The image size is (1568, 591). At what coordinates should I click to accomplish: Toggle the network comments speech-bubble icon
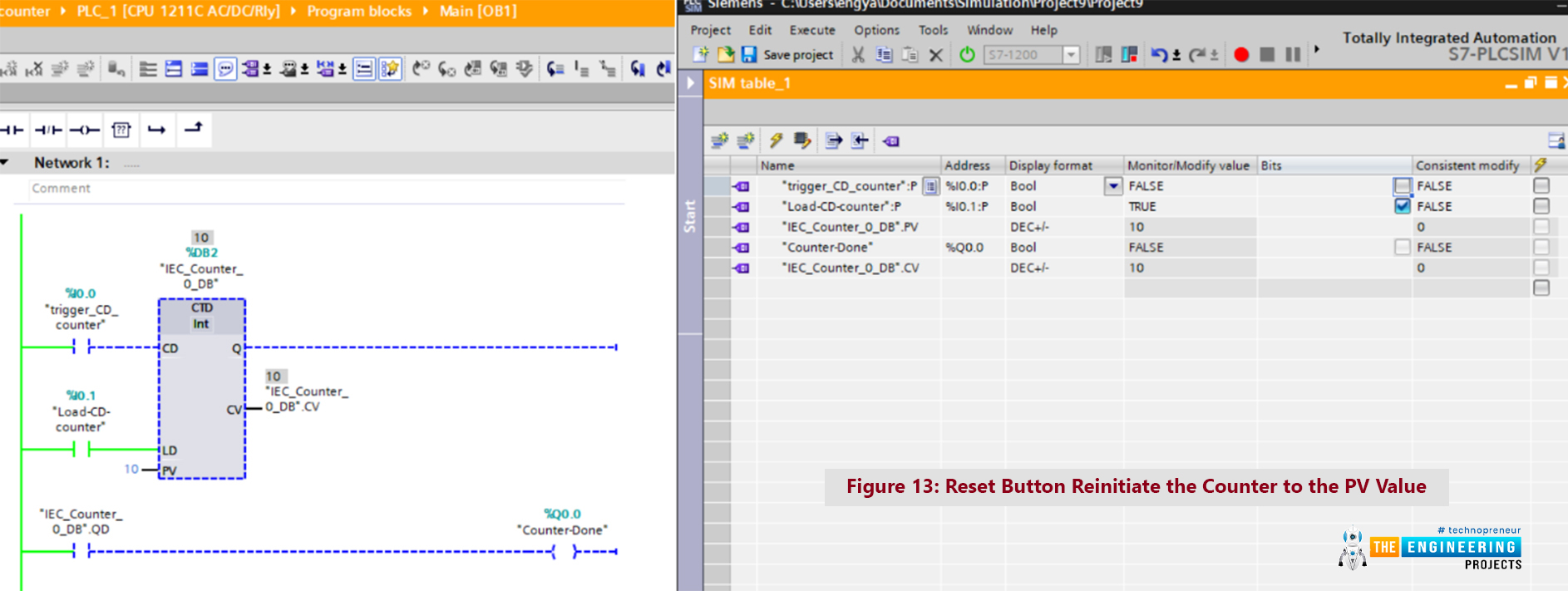224,69
